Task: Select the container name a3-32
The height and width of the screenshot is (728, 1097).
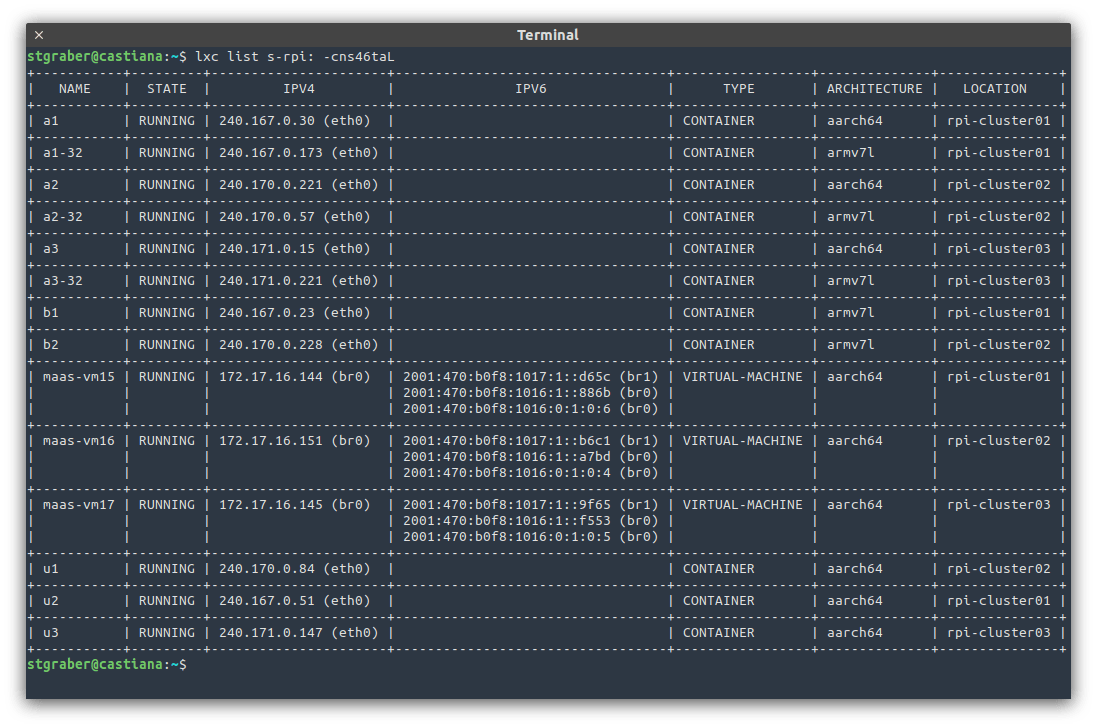Action: click(62, 280)
